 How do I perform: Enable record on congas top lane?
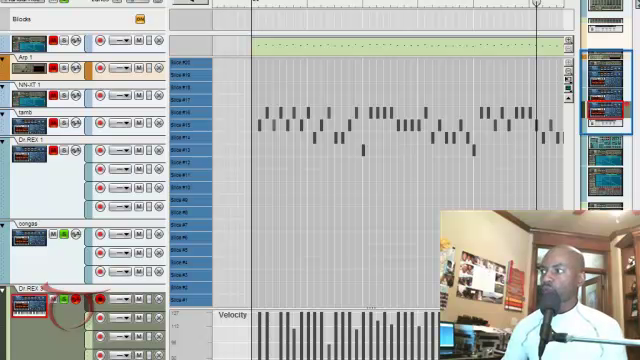point(100,234)
